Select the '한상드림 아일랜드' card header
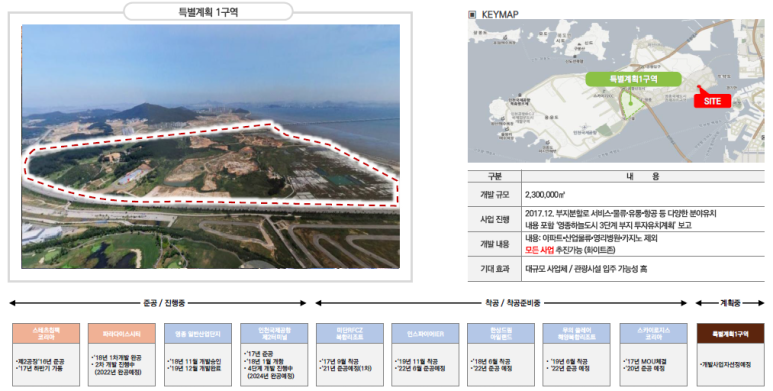This screenshot has height=391, width=773. pos(501,333)
